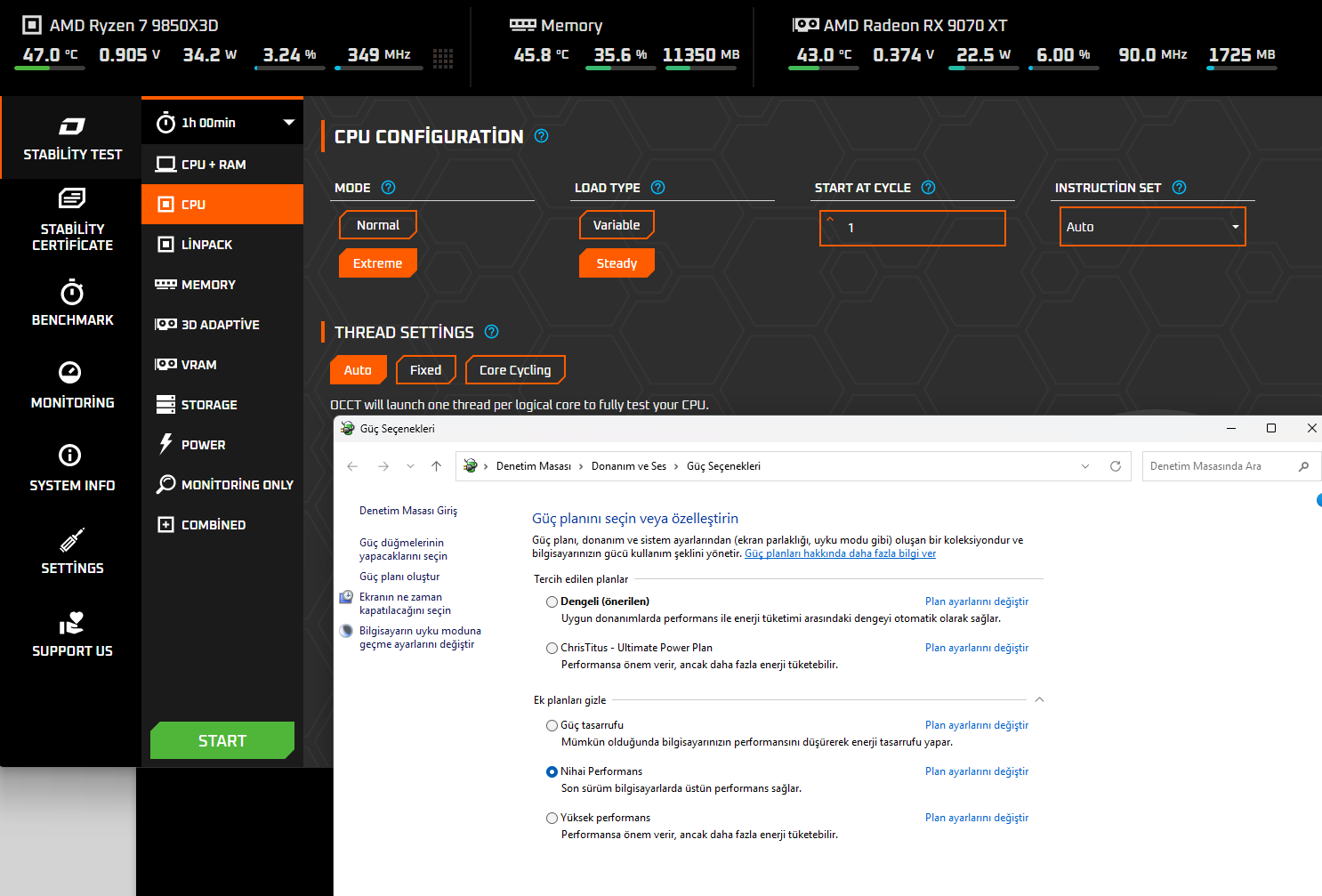This screenshot has width=1322, height=896.
Task: Select the CPU test
Action: [x=222, y=205]
